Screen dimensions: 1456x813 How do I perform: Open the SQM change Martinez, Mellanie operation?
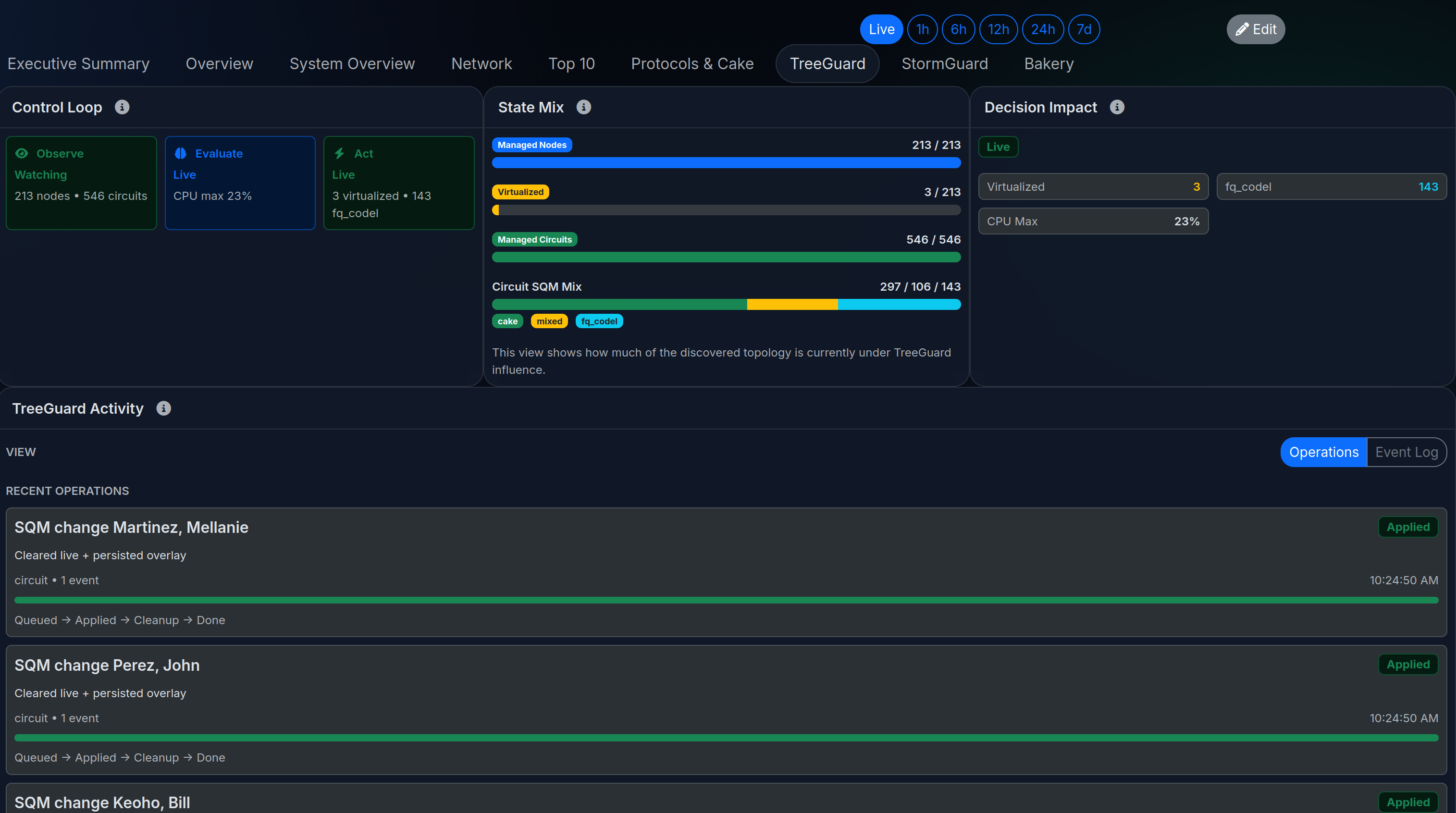[x=726, y=572]
